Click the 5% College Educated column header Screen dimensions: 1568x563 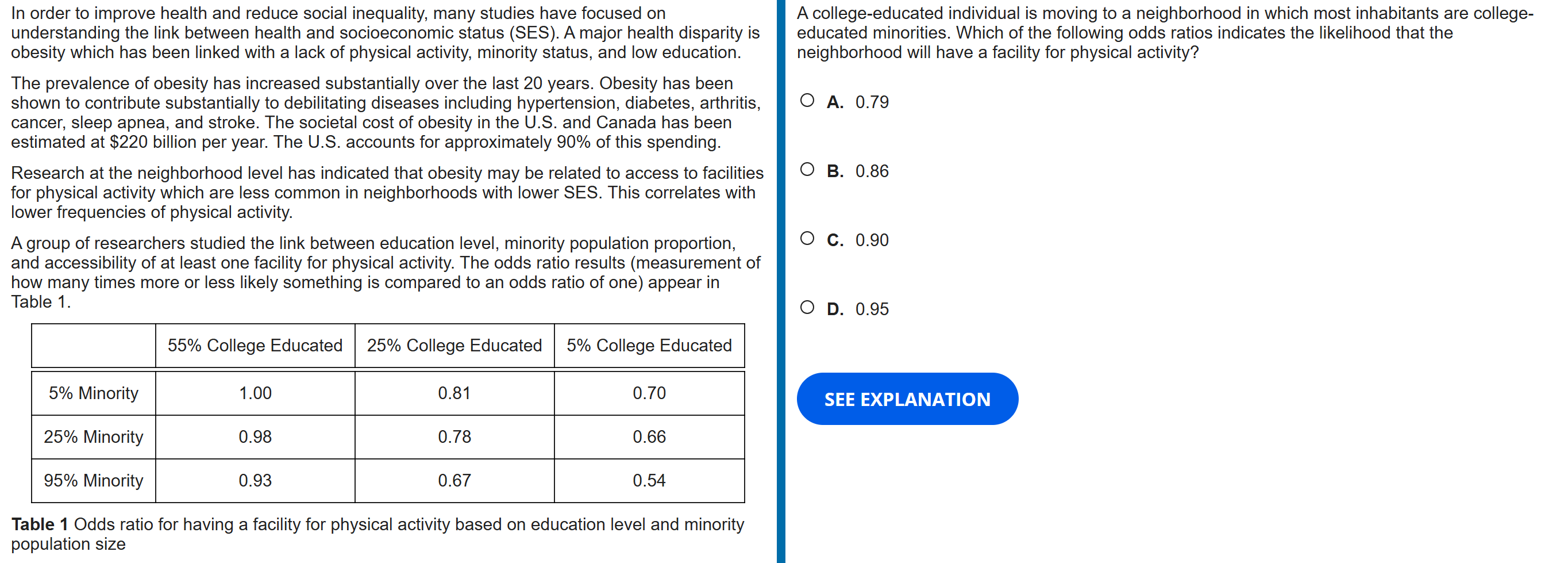point(649,346)
